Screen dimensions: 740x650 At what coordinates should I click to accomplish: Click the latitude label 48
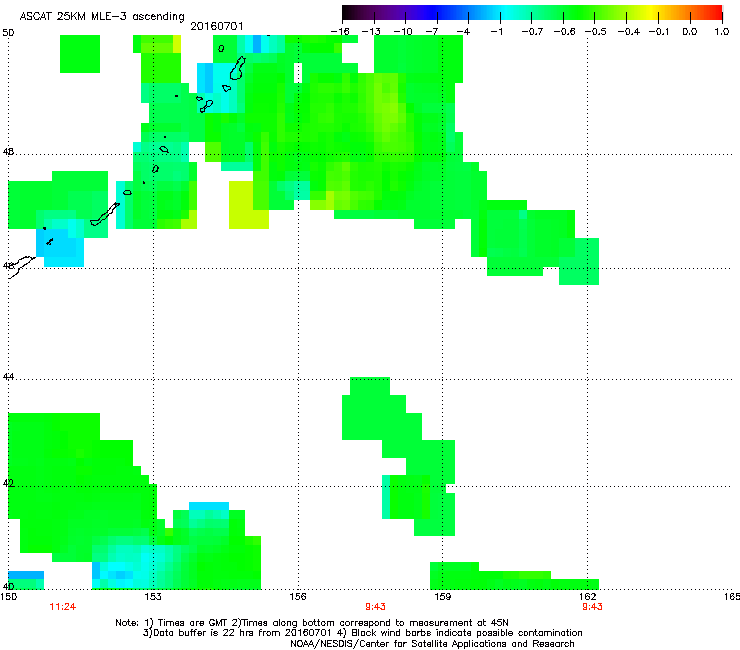(x=8, y=152)
